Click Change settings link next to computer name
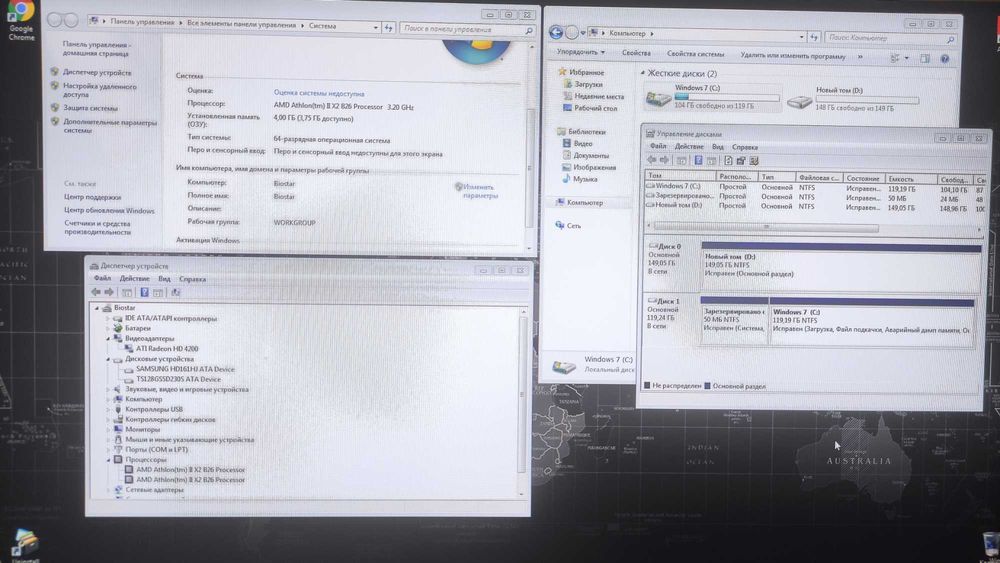The image size is (1000, 563). coord(480,191)
